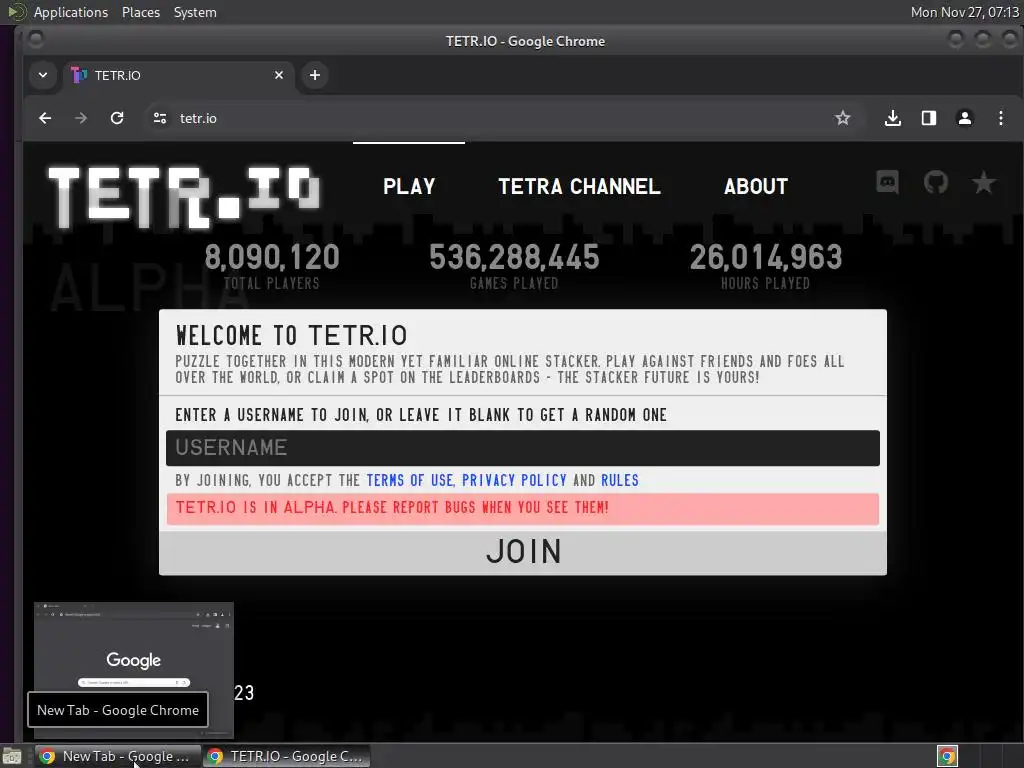Bookmark this page with the star icon
The width and height of the screenshot is (1024, 768).
[842, 118]
